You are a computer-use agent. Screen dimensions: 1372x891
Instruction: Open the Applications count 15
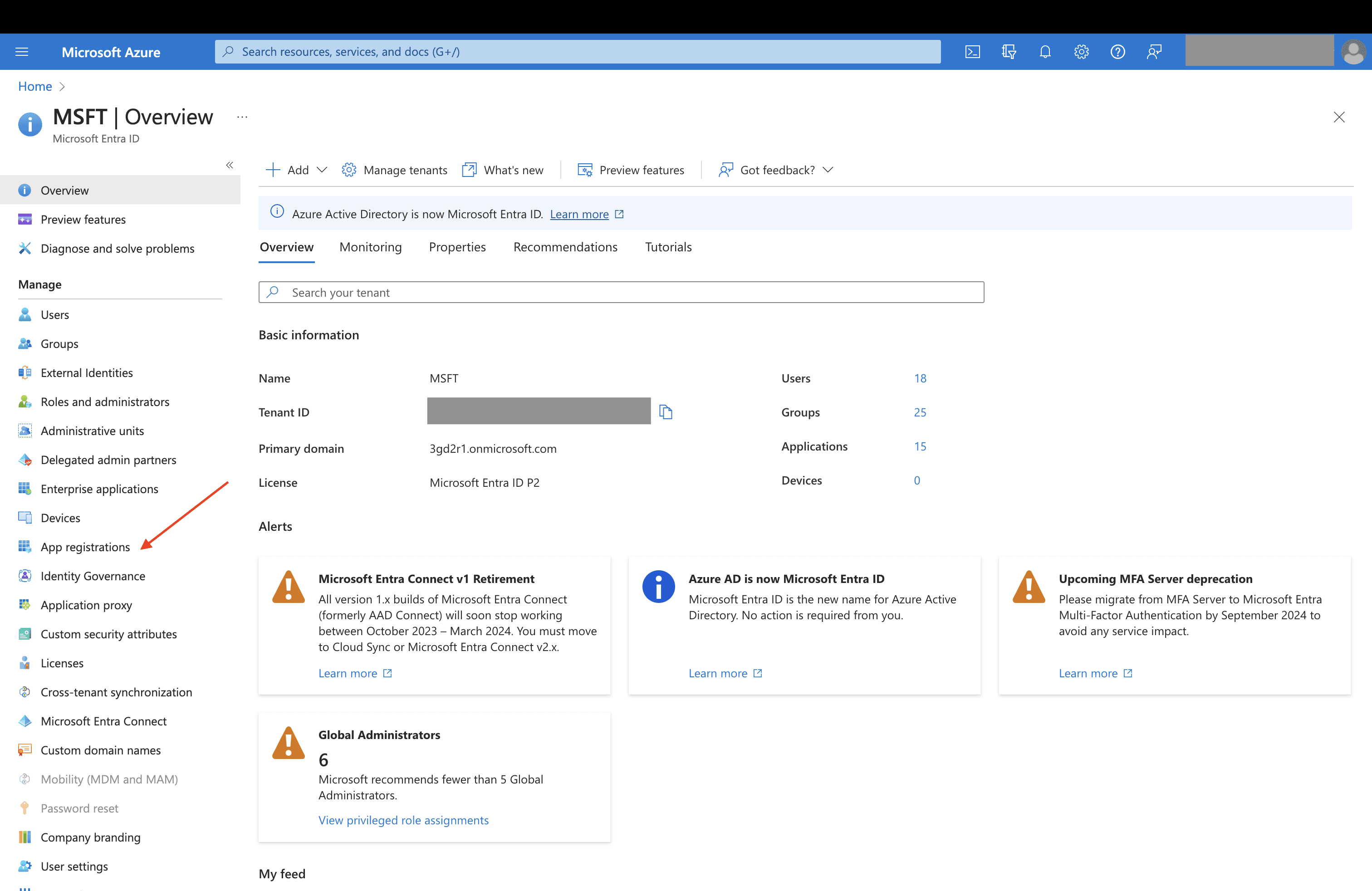point(920,446)
